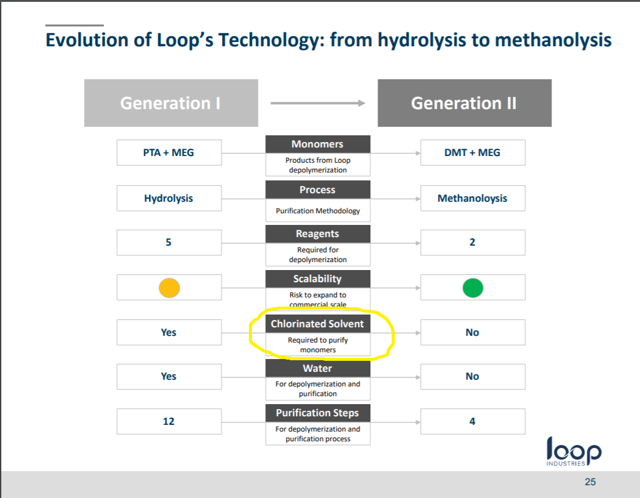Viewport: 640px width, 498px height.
Task: Click the Purification Steps header
Action: coord(318,413)
